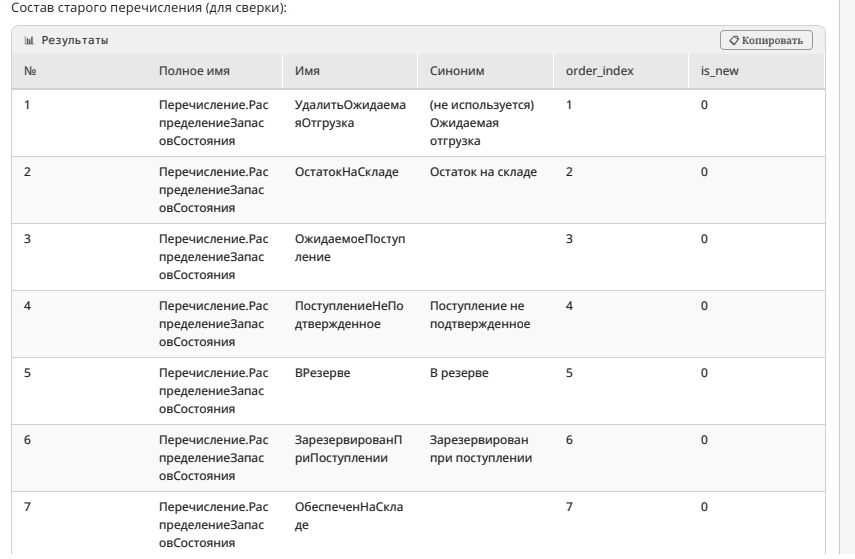Select the ОстатокНаСкладе name cell
This screenshot has height=559, width=855.
[350, 190]
